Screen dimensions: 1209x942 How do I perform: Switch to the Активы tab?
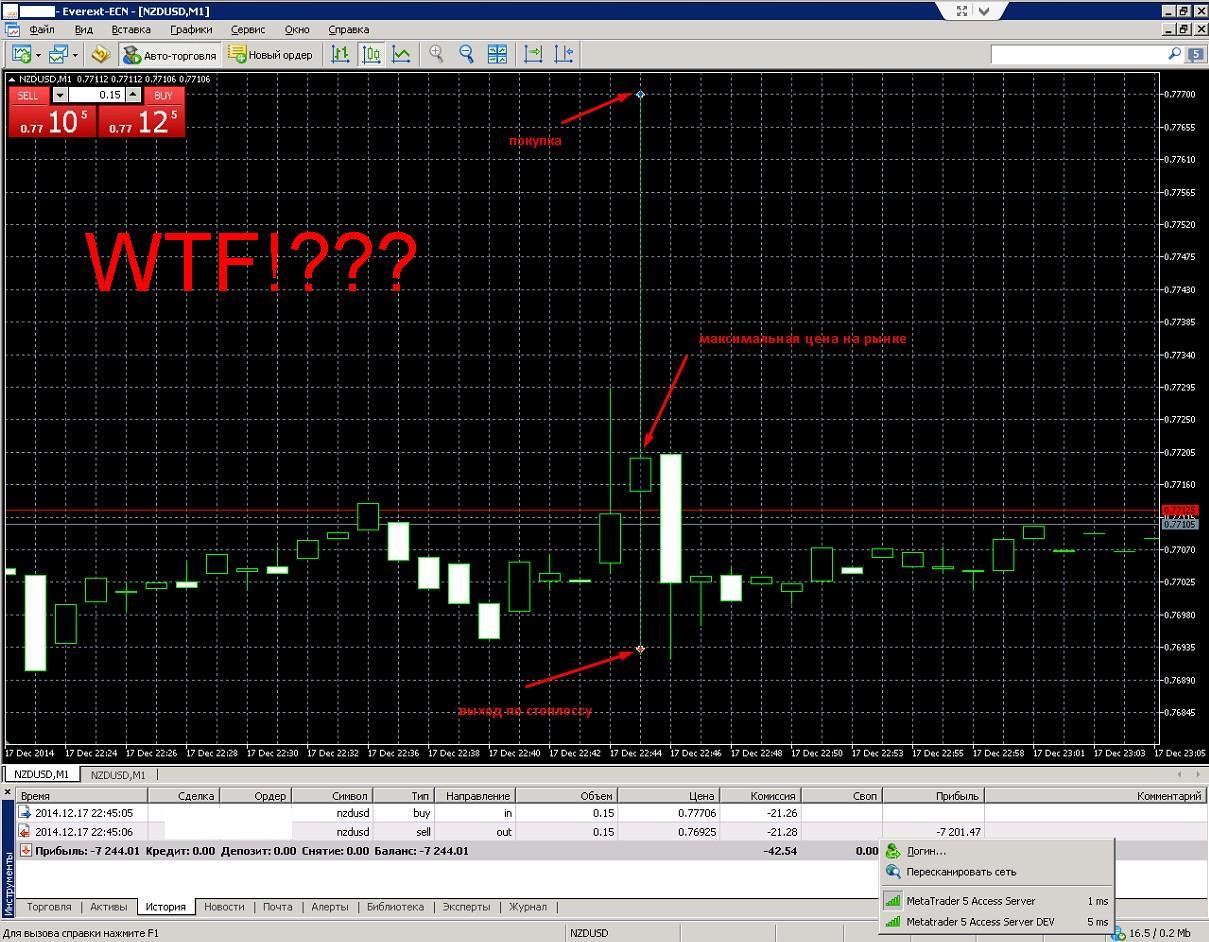[x=109, y=907]
